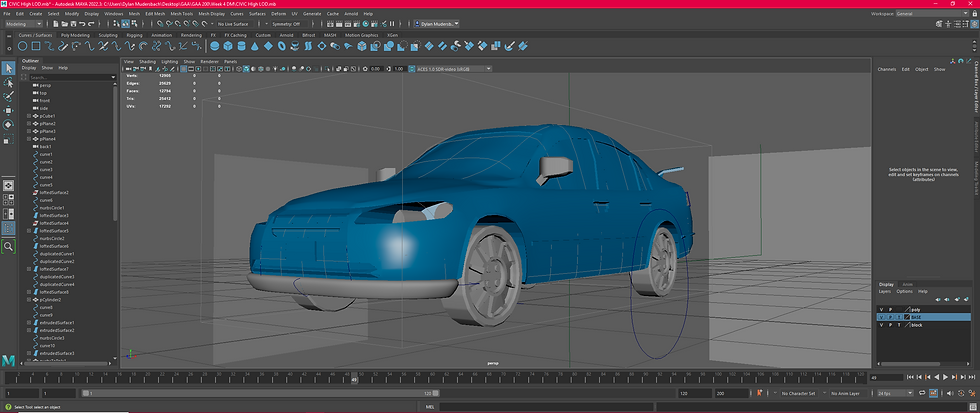Activate the Select tool in the toolbox
Viewport: 980px width, 413px height.
(x=8, y=68)
